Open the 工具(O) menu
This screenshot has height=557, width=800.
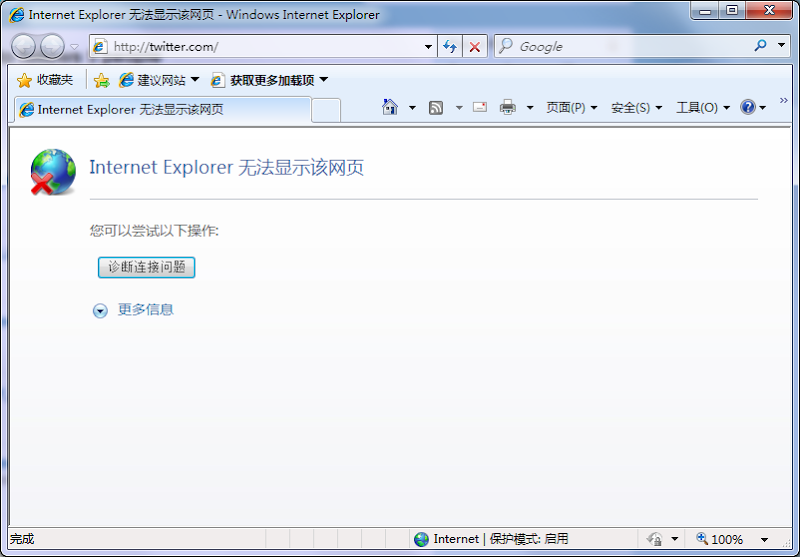[703, 108]
